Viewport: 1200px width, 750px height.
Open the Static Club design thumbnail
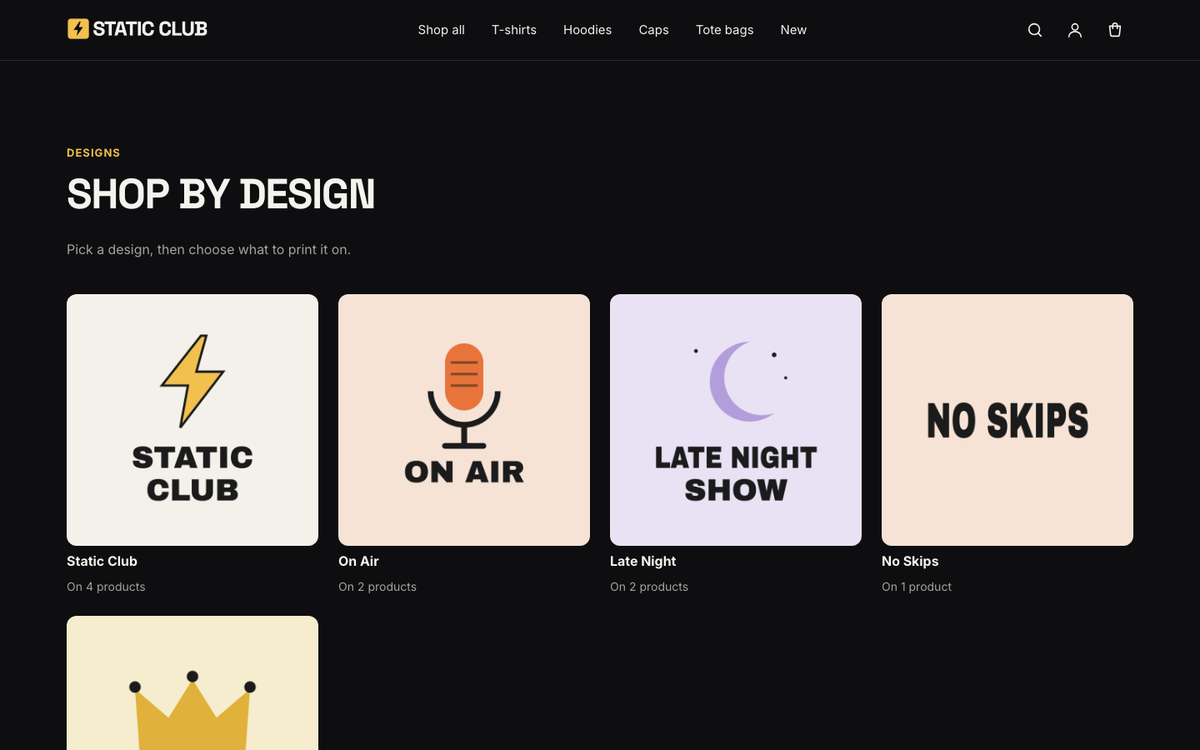[x=192, y=420]
